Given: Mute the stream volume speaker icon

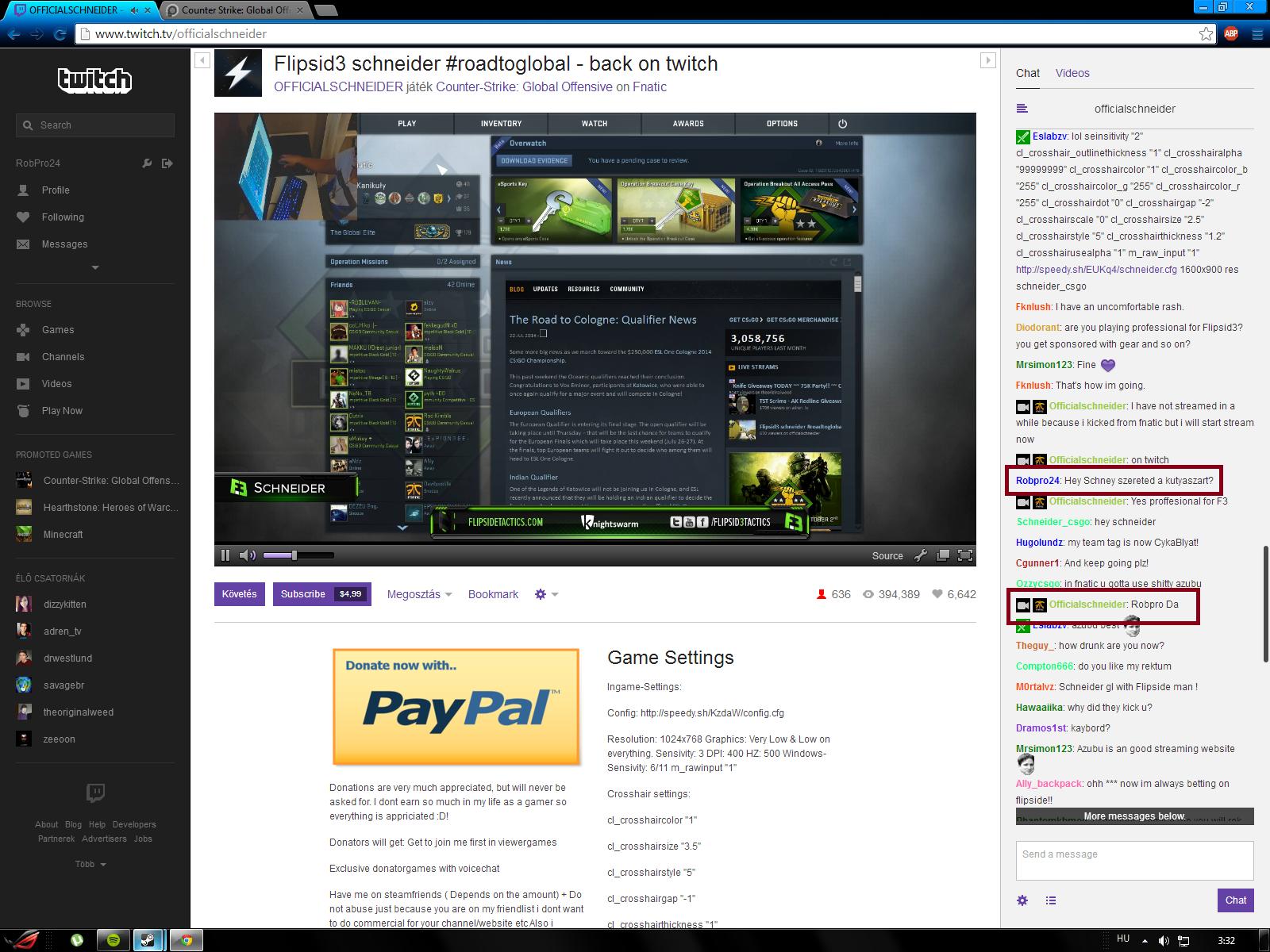Looking at the screenshot, I should tap(248, 555).
